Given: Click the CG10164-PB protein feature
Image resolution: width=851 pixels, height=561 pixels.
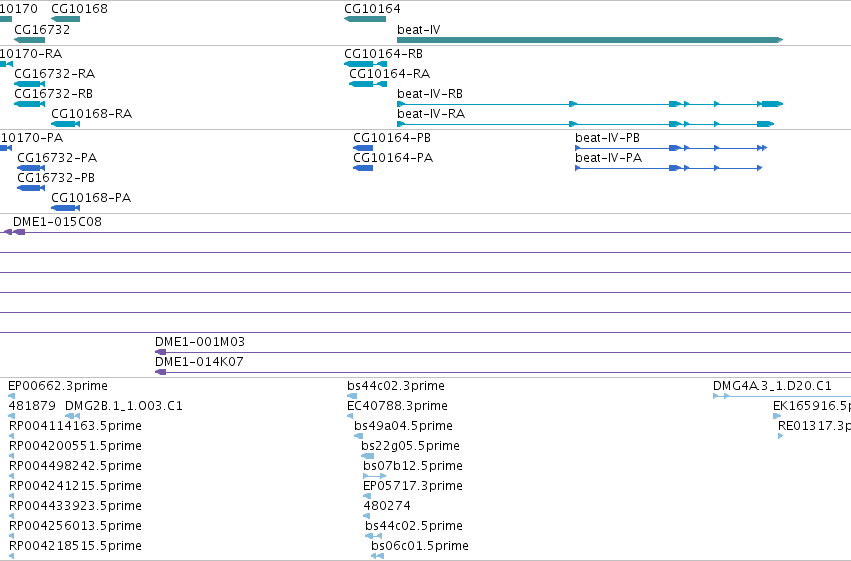Looking at the screenshot, I should [363, 148].
